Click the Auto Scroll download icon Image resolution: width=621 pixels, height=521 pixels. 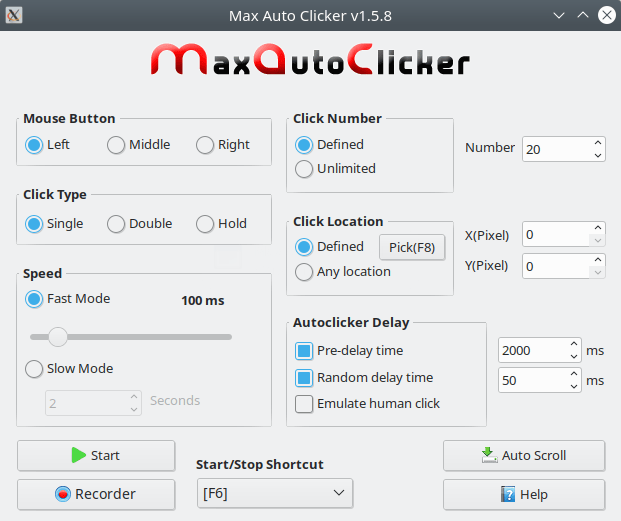point(490,455)
